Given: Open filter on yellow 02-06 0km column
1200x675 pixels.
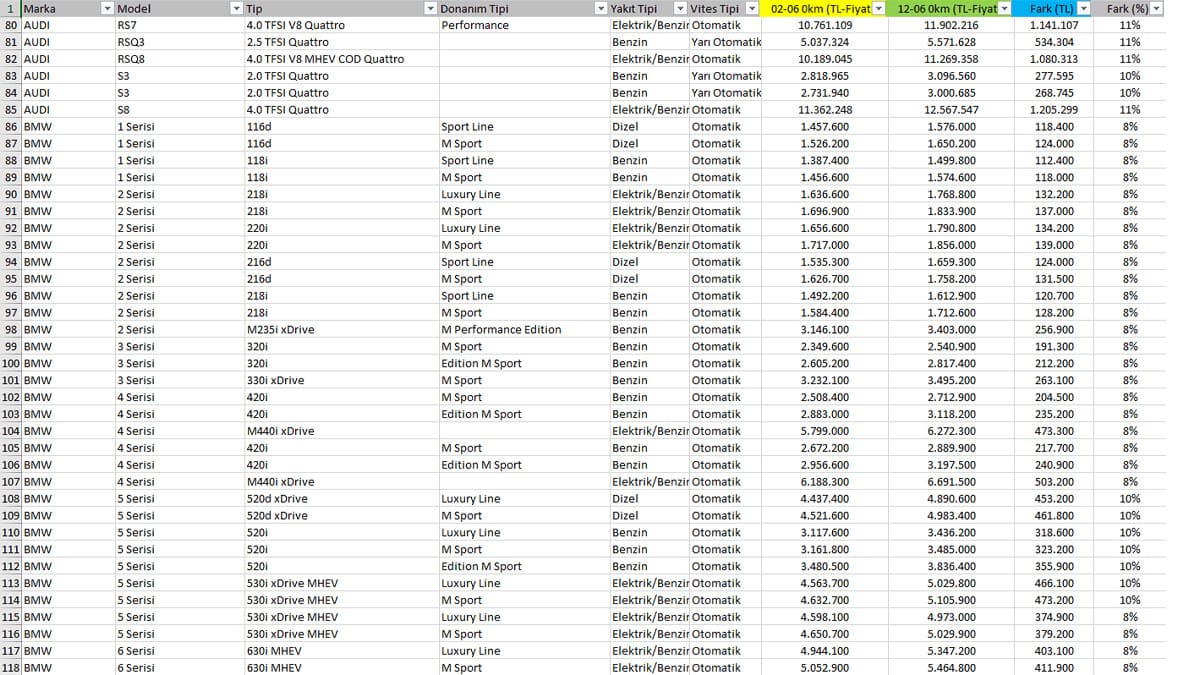Looking at the screenshot, I should pos(879,9).
